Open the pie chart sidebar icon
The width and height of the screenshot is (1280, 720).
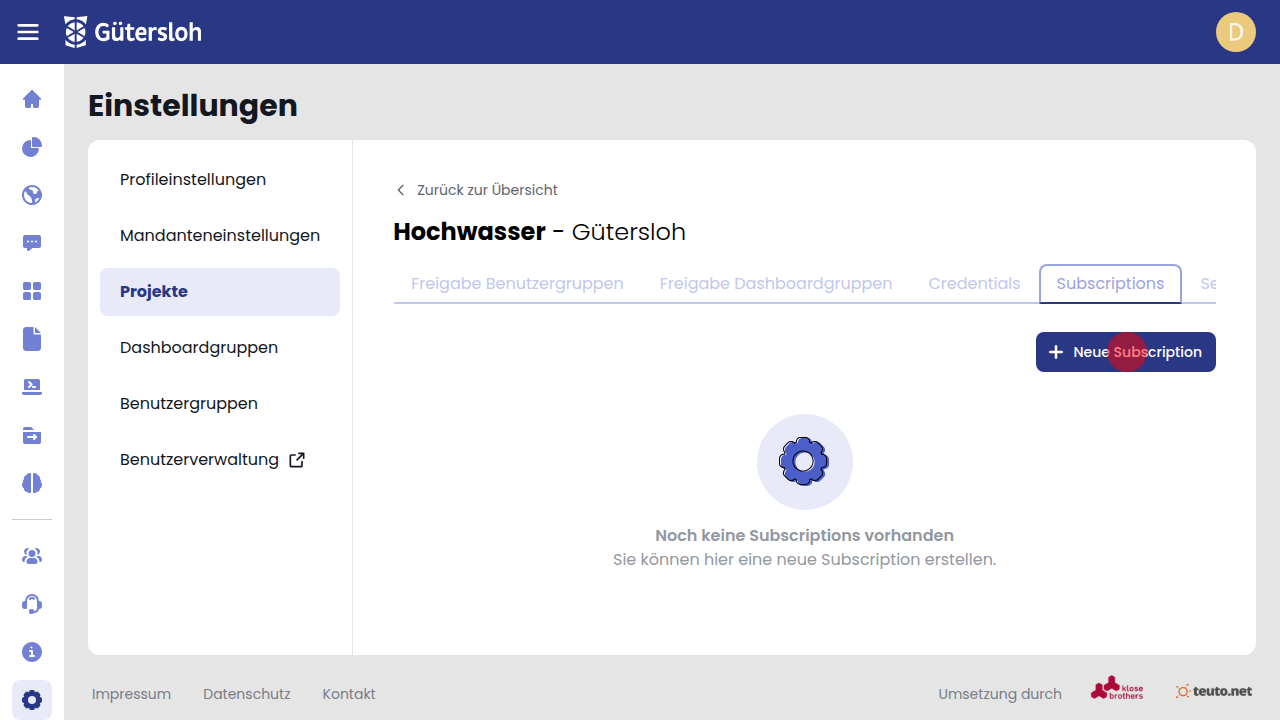point(32,147)
